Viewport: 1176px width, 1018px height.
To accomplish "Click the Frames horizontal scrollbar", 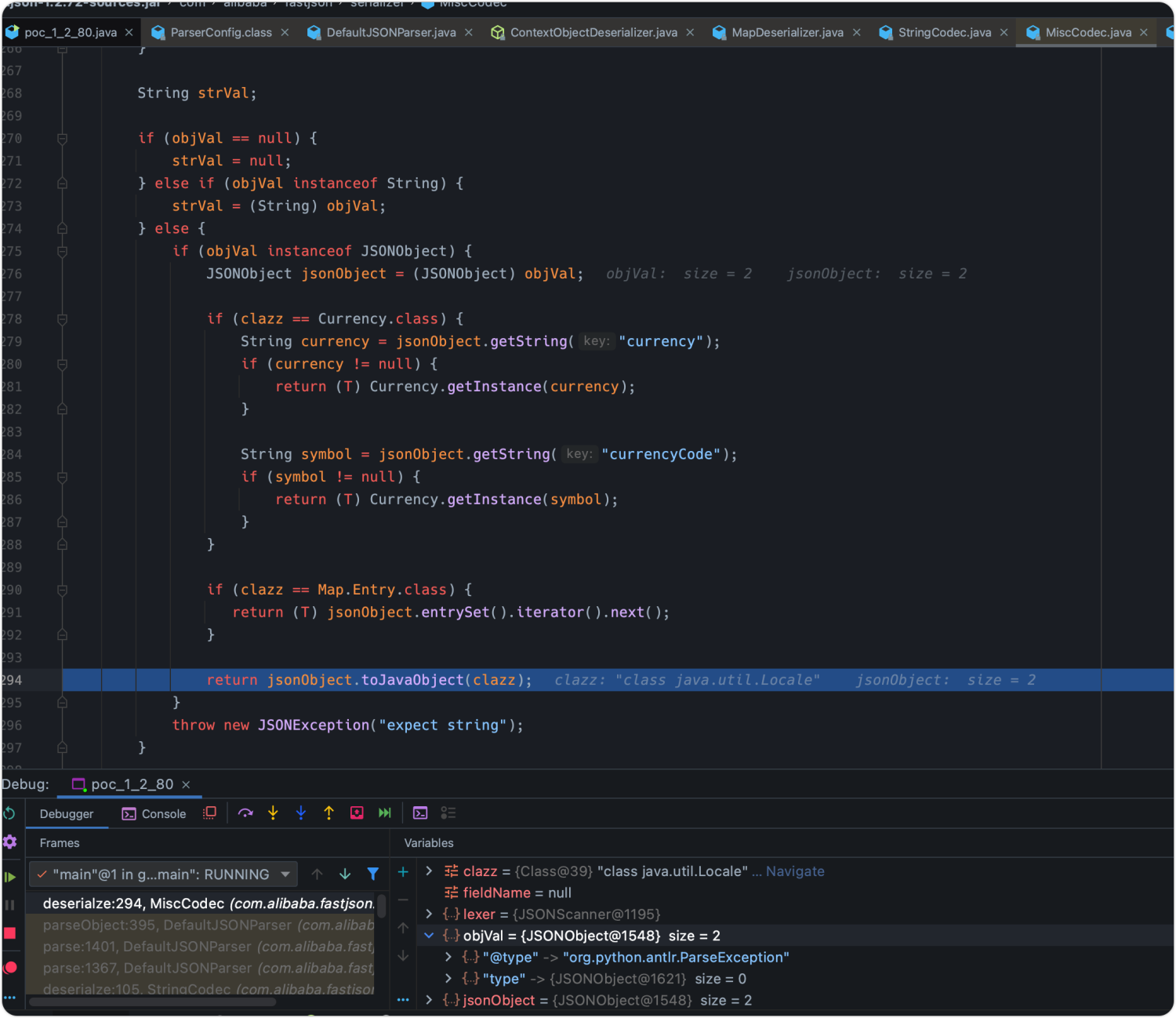I will click(152, 1002).
